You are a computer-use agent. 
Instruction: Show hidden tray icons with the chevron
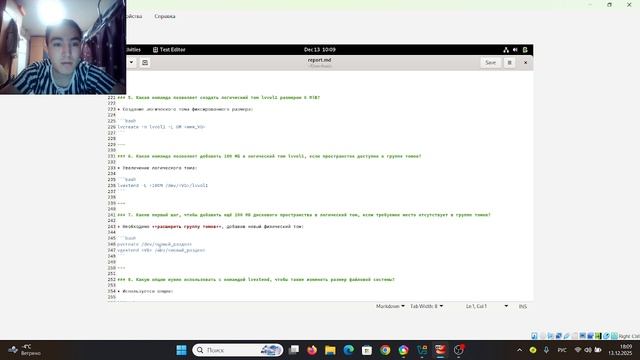519,350
